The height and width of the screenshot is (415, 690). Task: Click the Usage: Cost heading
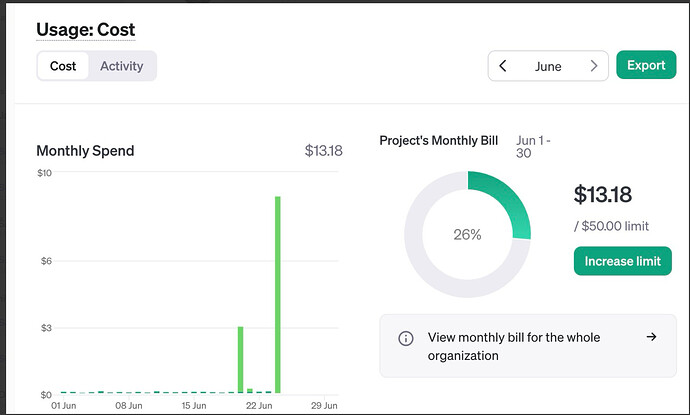86,30
